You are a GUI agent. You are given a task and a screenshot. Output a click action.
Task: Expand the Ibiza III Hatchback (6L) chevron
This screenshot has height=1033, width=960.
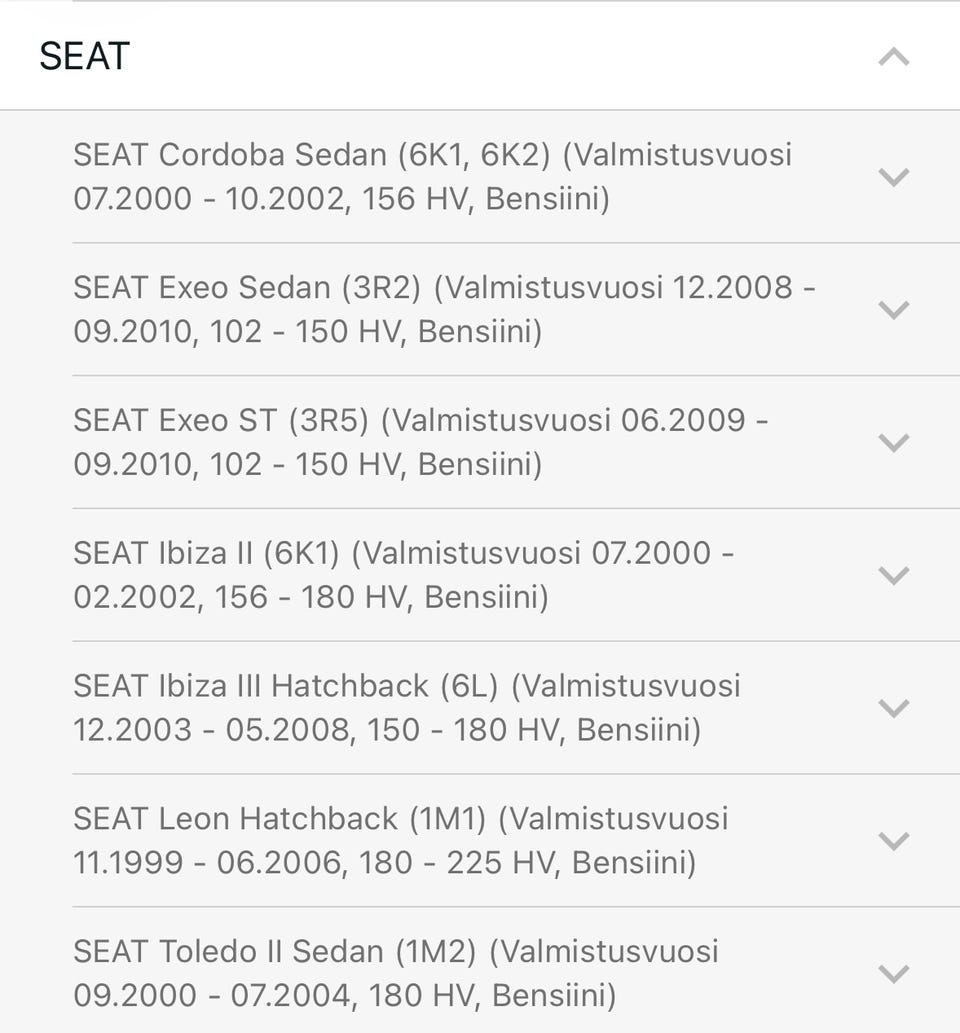pyautogui.click(x=893, y=708)
